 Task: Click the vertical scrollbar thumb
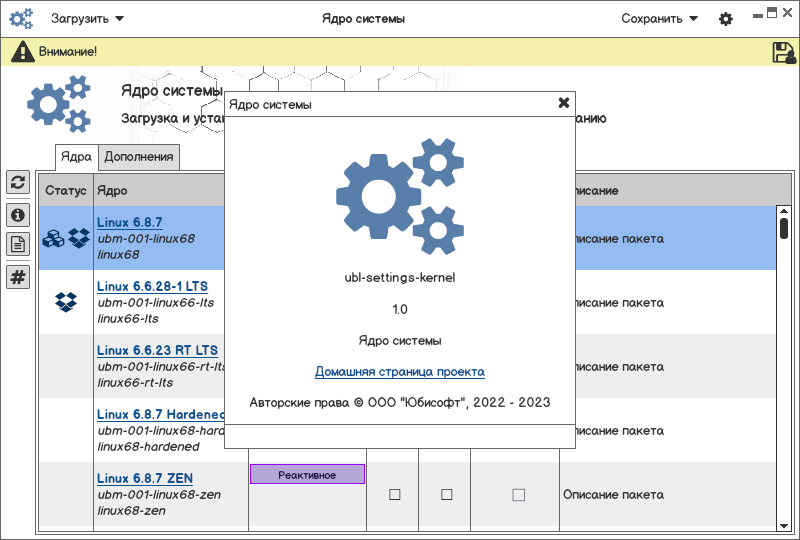click(784, 228)
